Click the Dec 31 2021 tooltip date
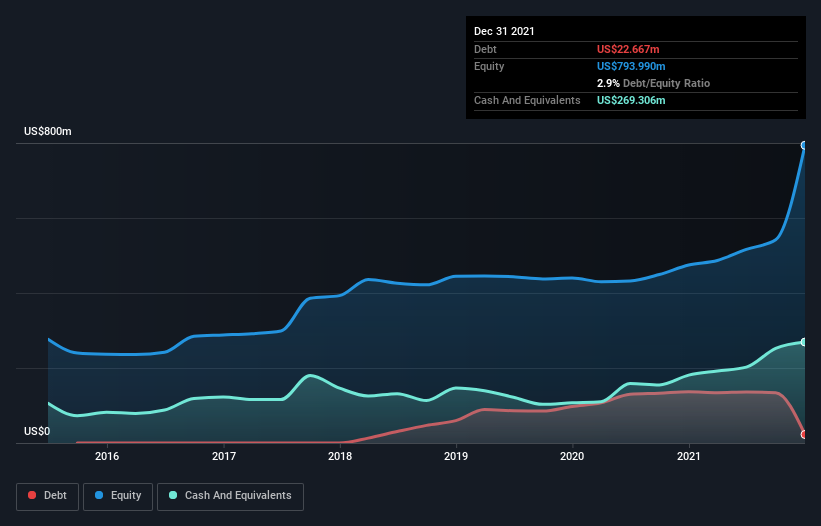Image resolution: width=821 pixels, height=526 pixels. (x=504, y=31)
